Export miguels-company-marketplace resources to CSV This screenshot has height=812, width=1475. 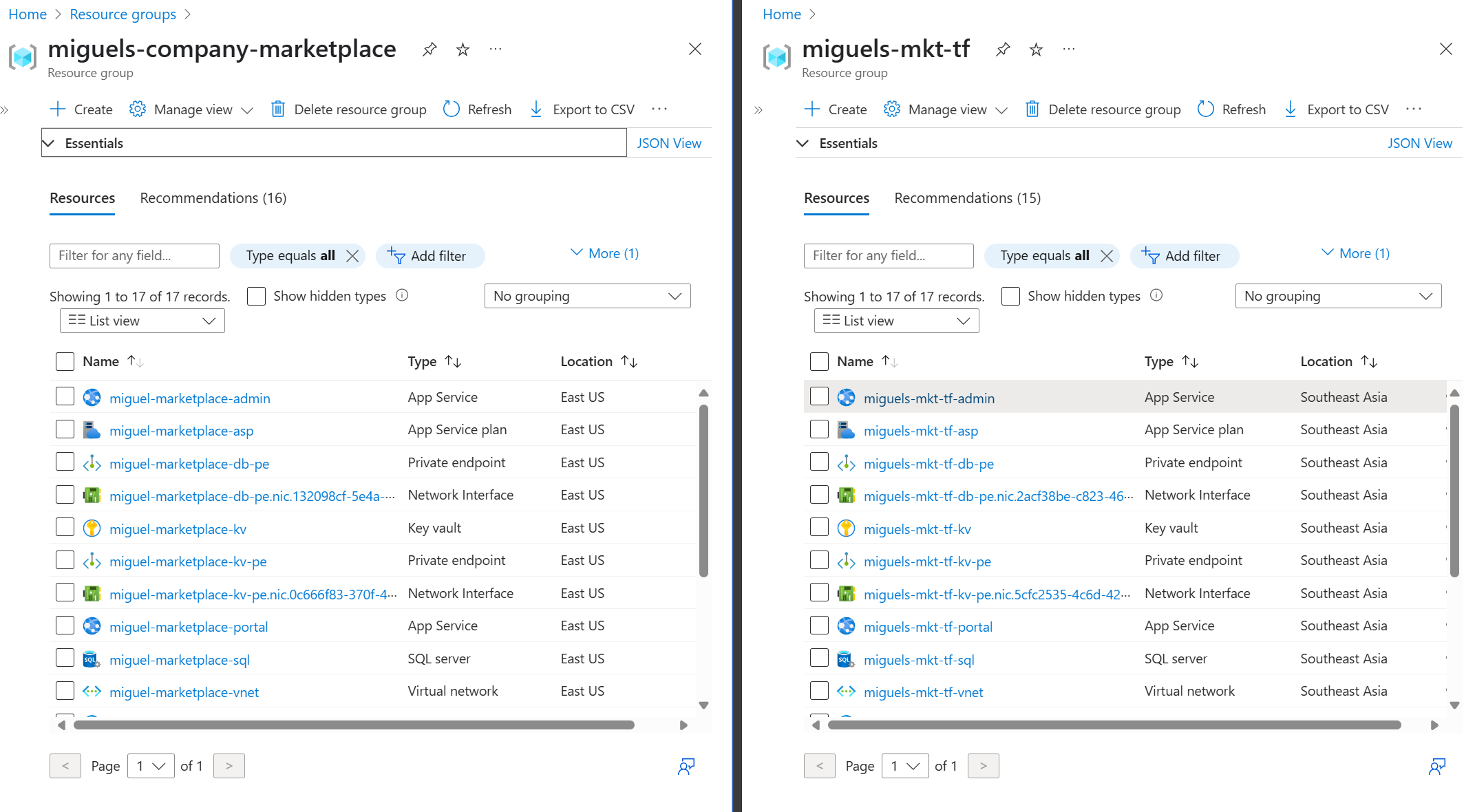582,109
